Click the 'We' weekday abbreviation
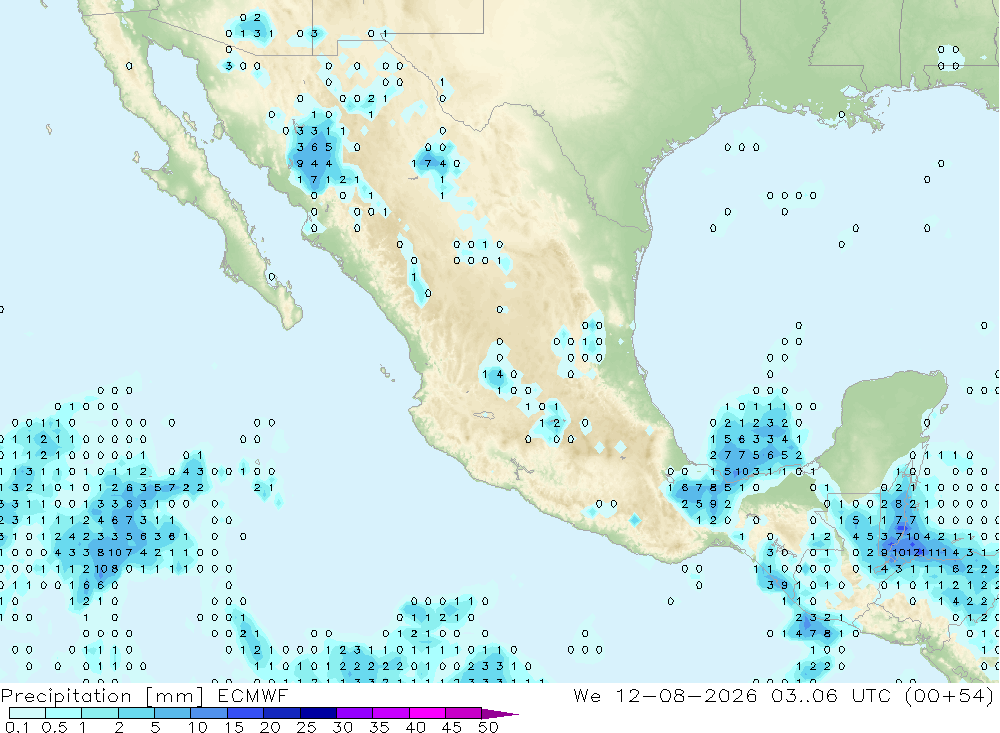This screenshot has width=1000, height=733. 587,695
